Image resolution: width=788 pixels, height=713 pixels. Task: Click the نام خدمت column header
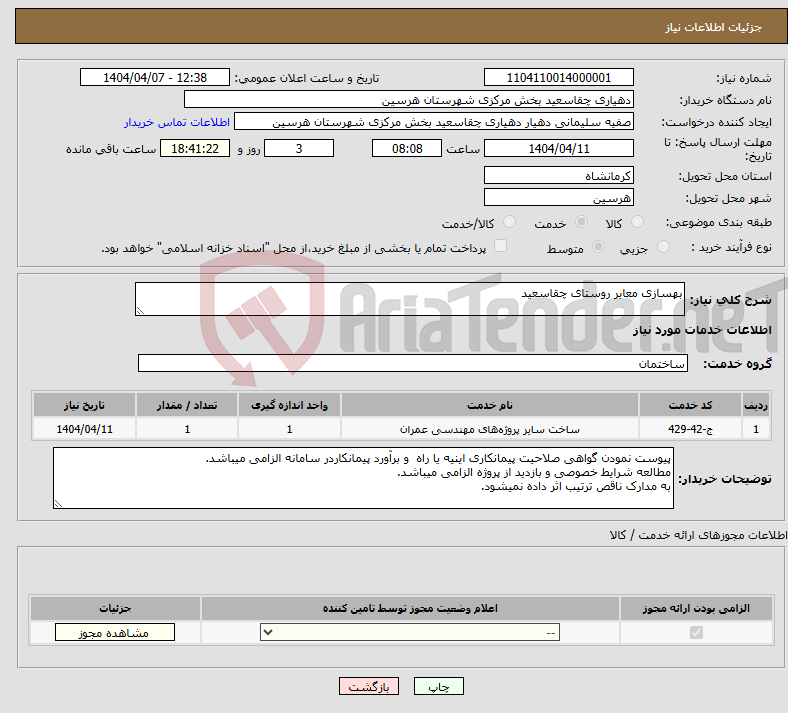pyautogui.click(x=489, y=405)
